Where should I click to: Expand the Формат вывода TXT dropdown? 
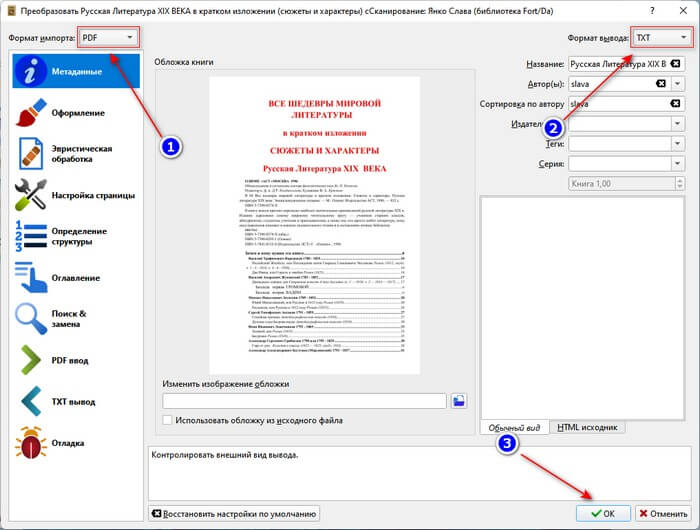(662, 38)
